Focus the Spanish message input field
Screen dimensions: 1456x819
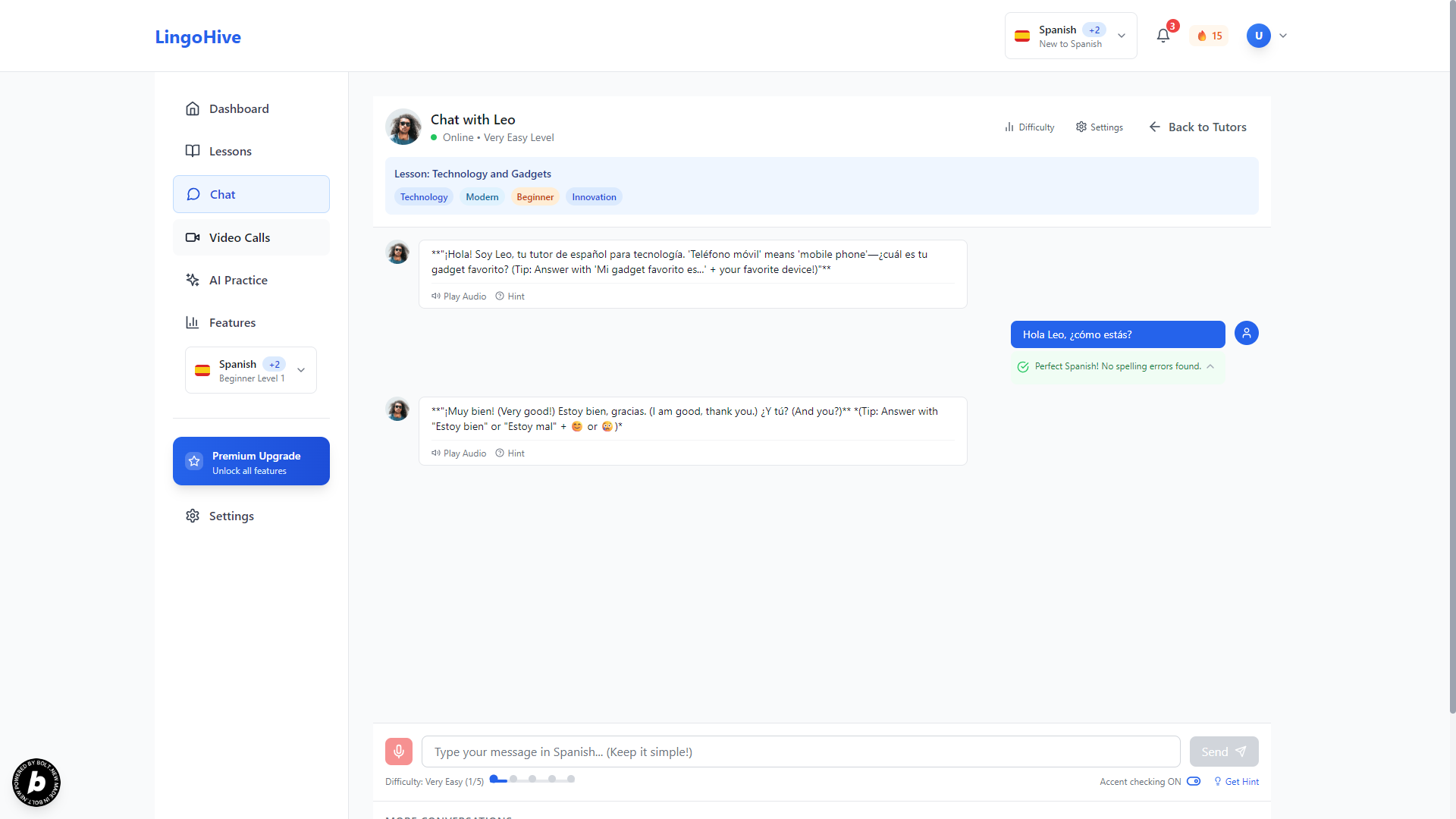coord(800,752)
